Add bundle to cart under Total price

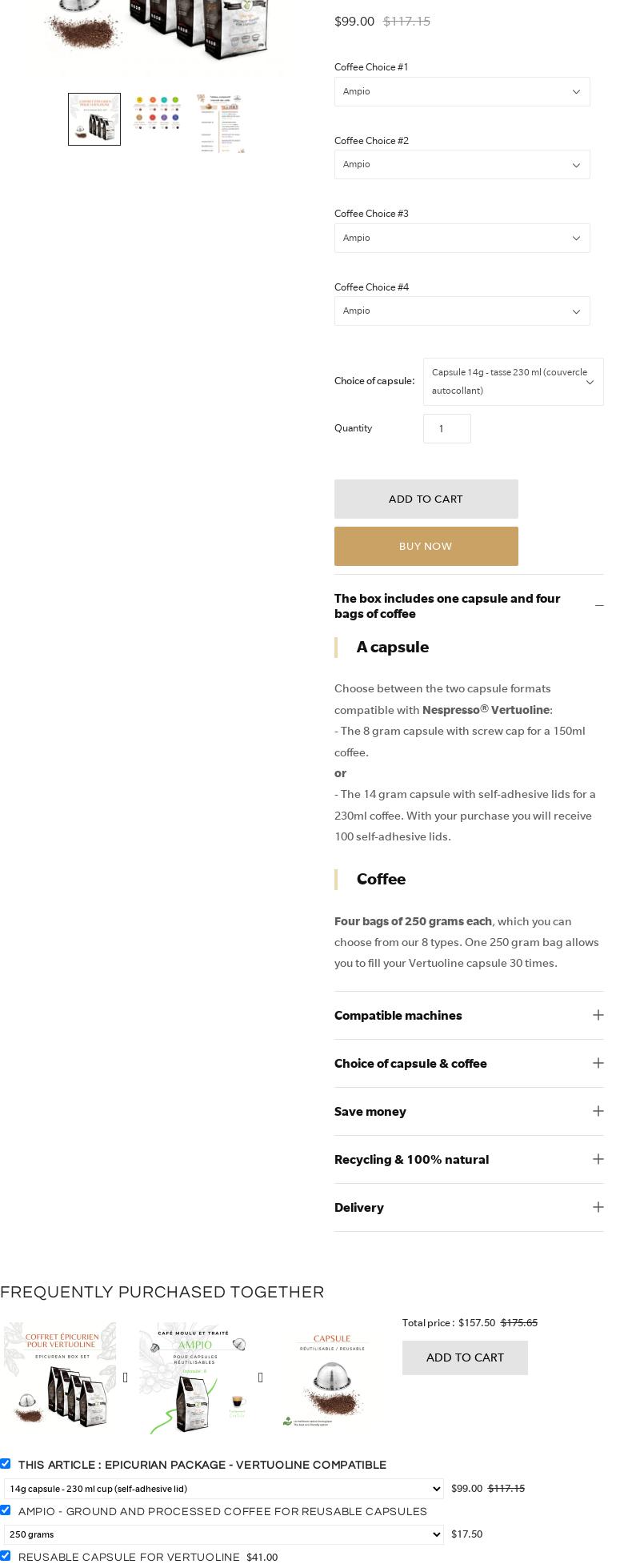coord(465,1357)
